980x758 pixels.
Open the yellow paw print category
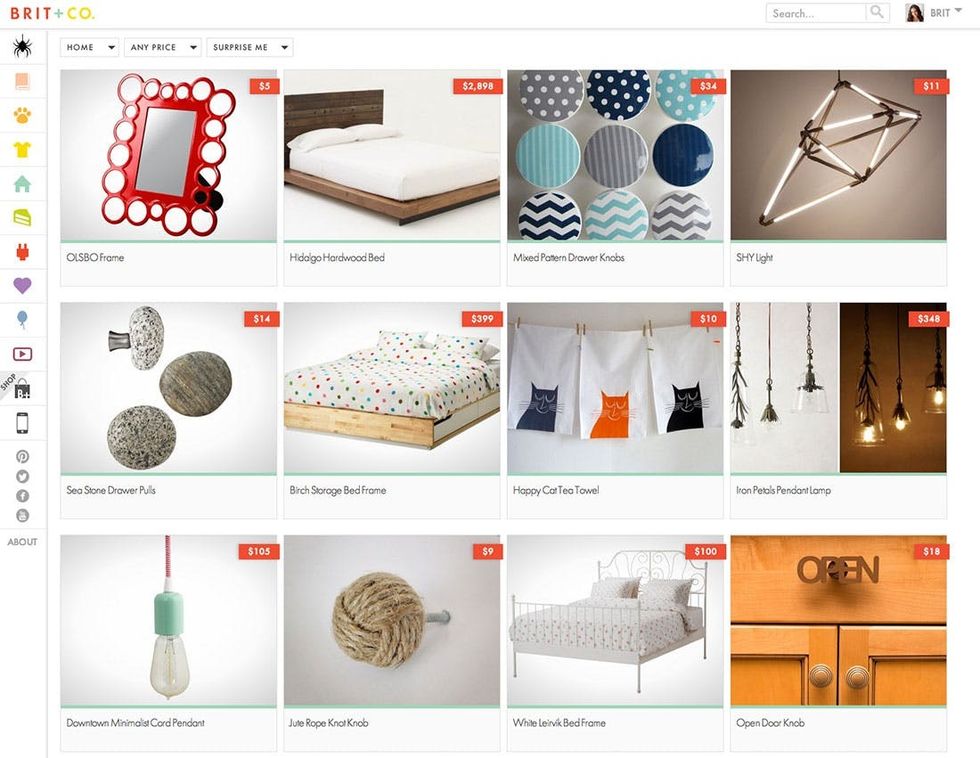click(x=22, y=115)
